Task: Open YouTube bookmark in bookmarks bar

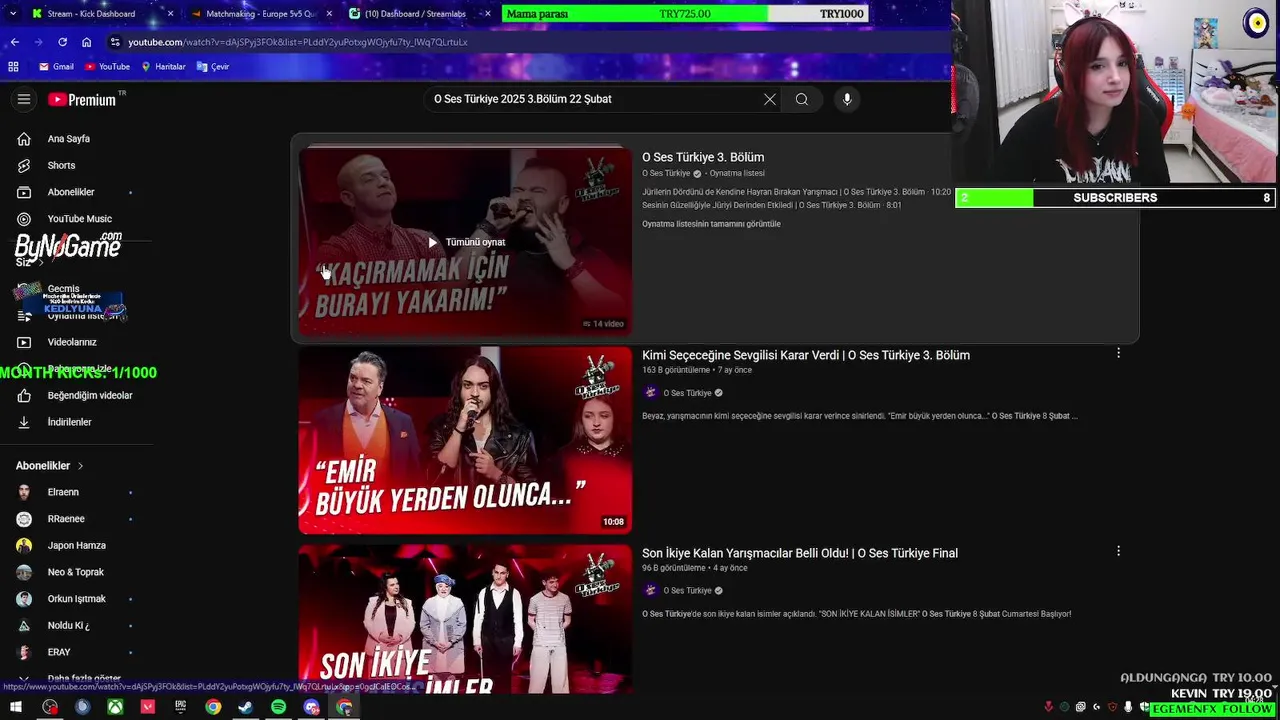Action: [x=107, y=66]
